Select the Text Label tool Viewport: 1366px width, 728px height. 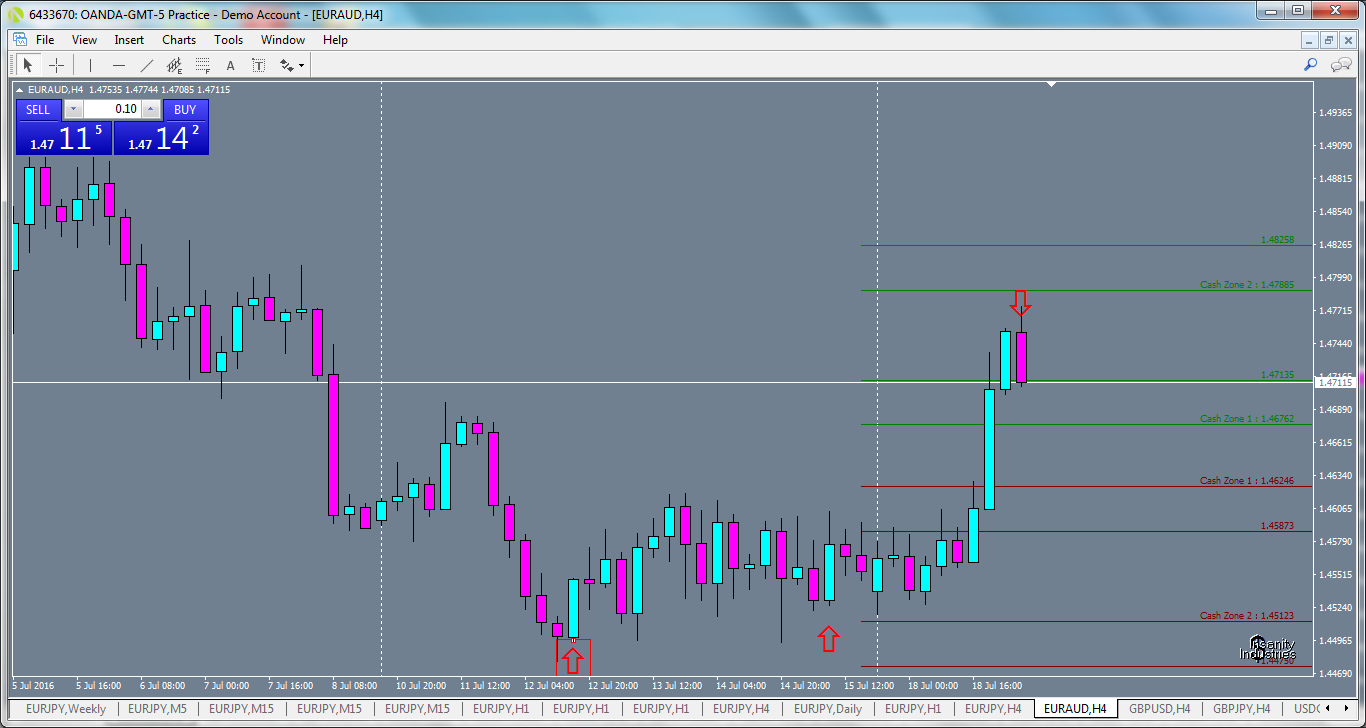click(x=258, y=64)
